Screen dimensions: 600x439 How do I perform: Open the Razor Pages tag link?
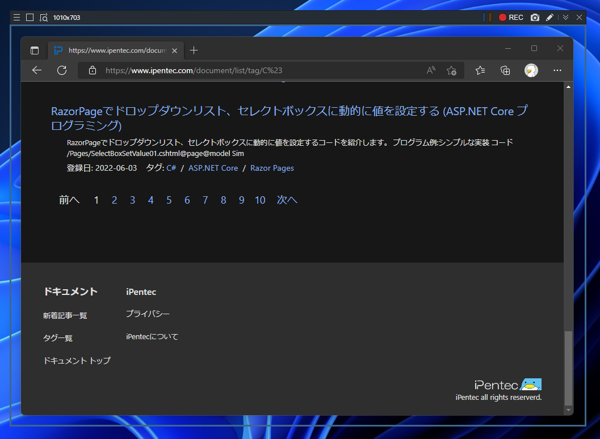272,168
